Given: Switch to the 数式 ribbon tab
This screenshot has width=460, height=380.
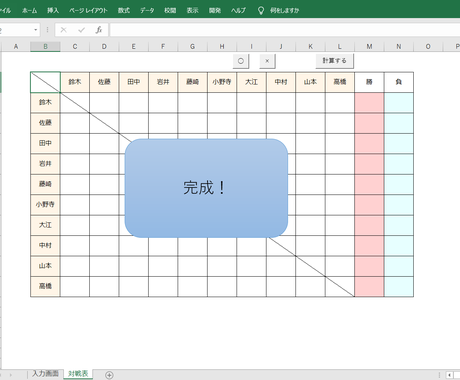Looking at the screenshot, I should [123, 10].
